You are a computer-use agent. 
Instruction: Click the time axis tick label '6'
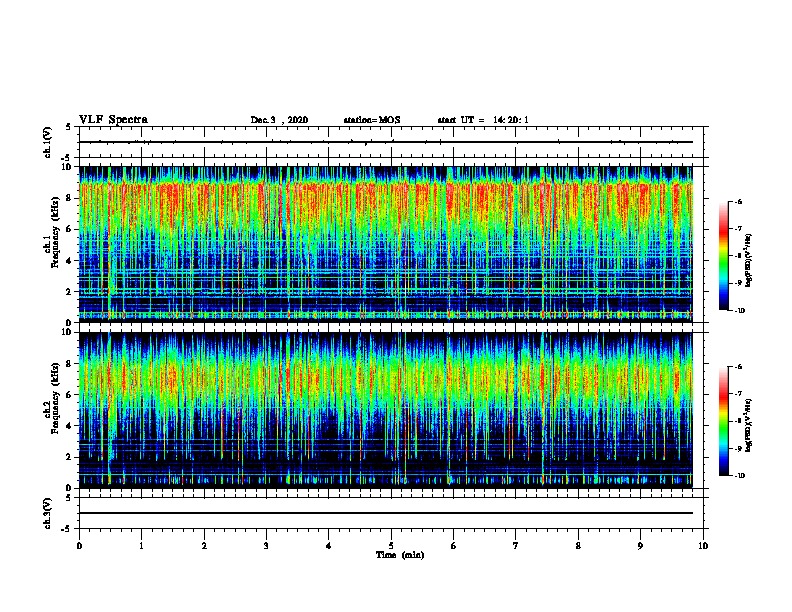[453, 546]
